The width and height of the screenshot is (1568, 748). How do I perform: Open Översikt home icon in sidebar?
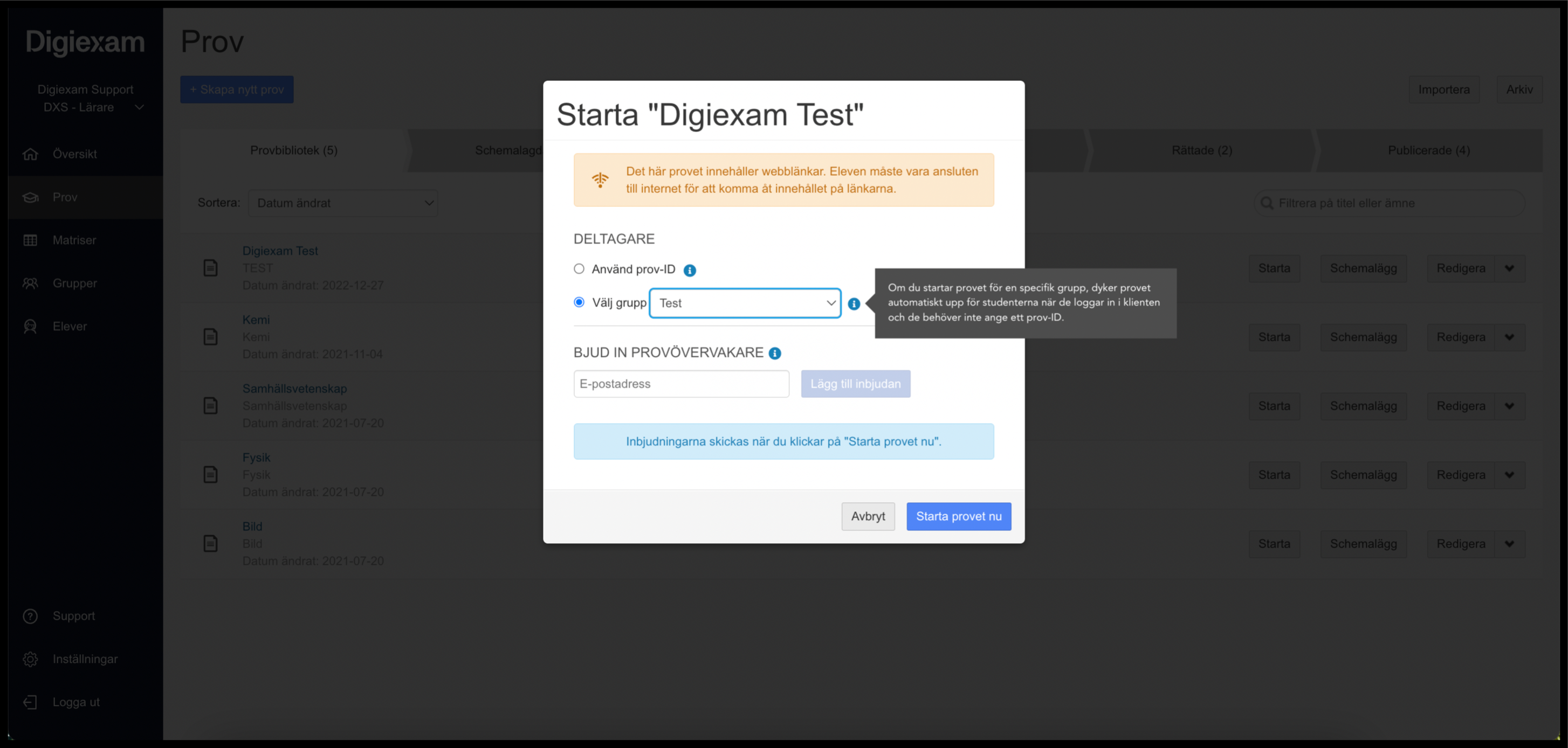tap(30, 154)
